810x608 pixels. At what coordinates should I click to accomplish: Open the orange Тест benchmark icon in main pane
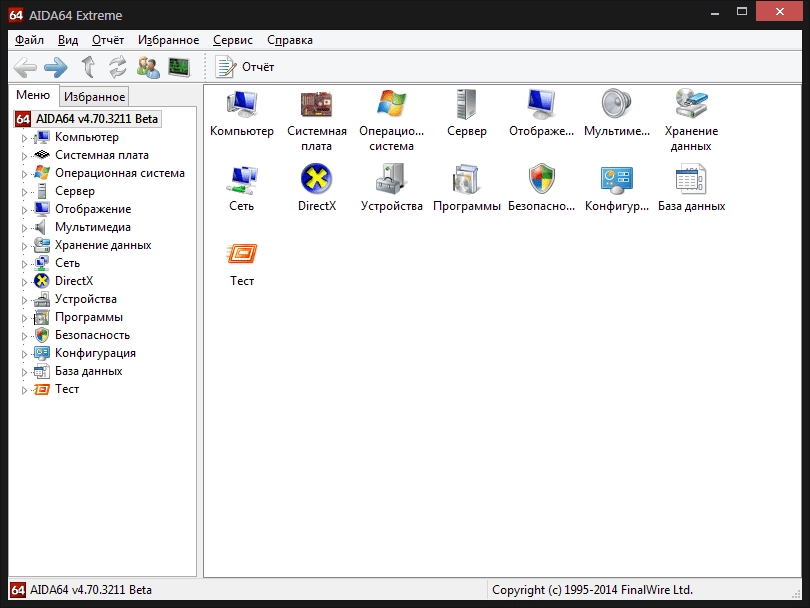pyautogui.click(x=242, y=263)
